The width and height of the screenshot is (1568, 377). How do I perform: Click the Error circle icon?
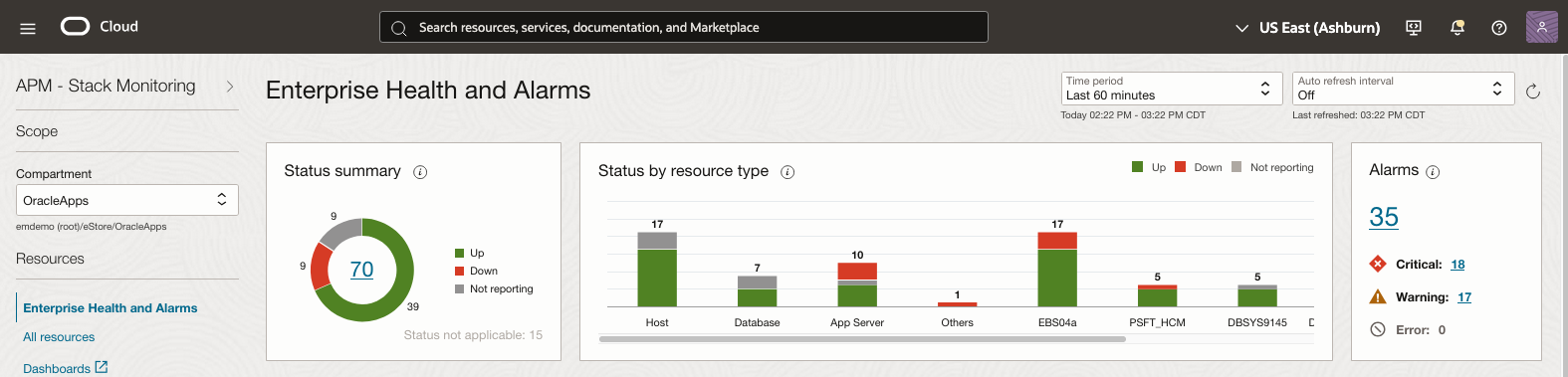1378,329
